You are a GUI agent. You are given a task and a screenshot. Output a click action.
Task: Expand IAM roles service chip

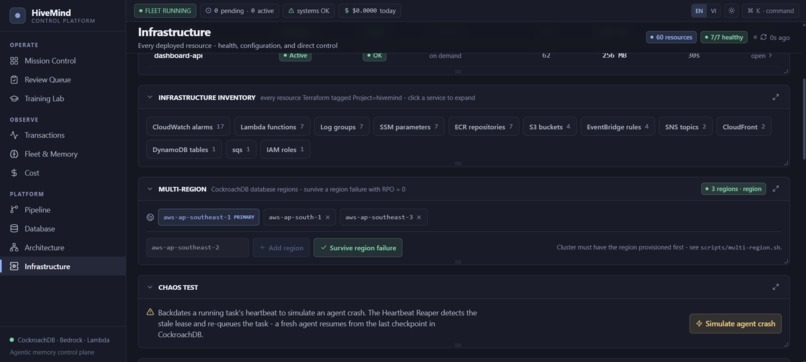(285, 149)
